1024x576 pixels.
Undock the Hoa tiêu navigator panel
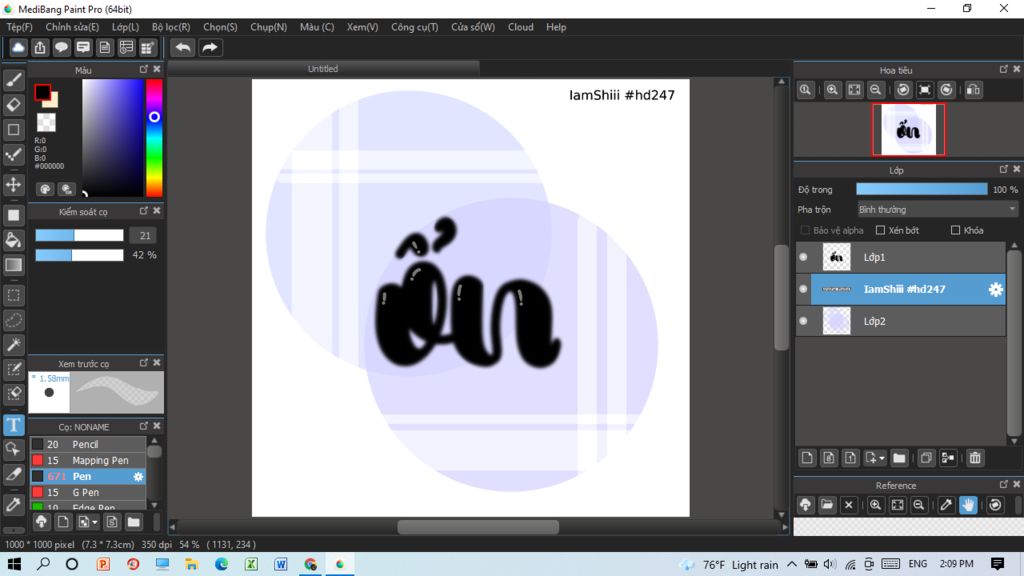point(1004,69)
